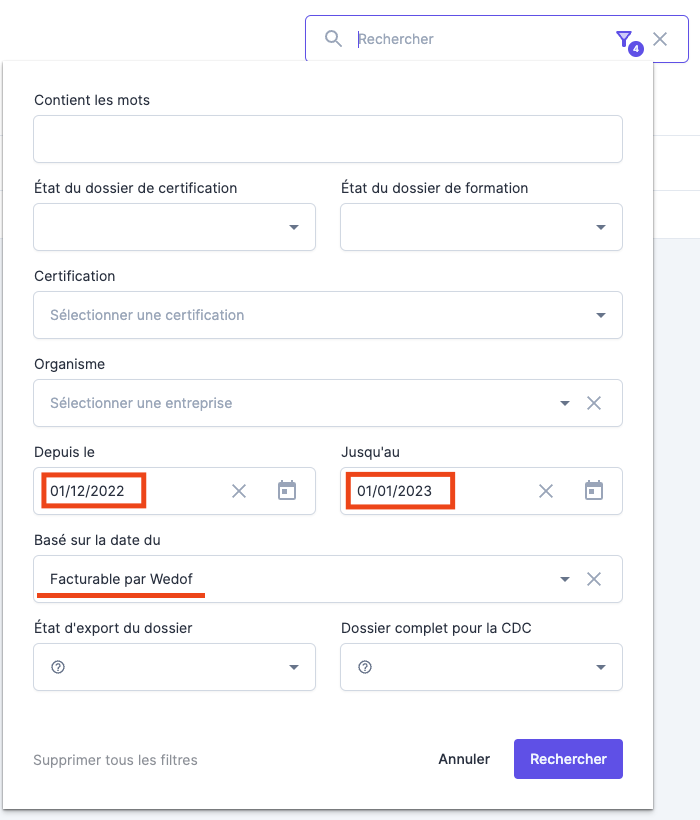The height and width of the screenshot is (820, 700).
Task: Open calendar picker for Jusqu'au
Action: point(594,491)
